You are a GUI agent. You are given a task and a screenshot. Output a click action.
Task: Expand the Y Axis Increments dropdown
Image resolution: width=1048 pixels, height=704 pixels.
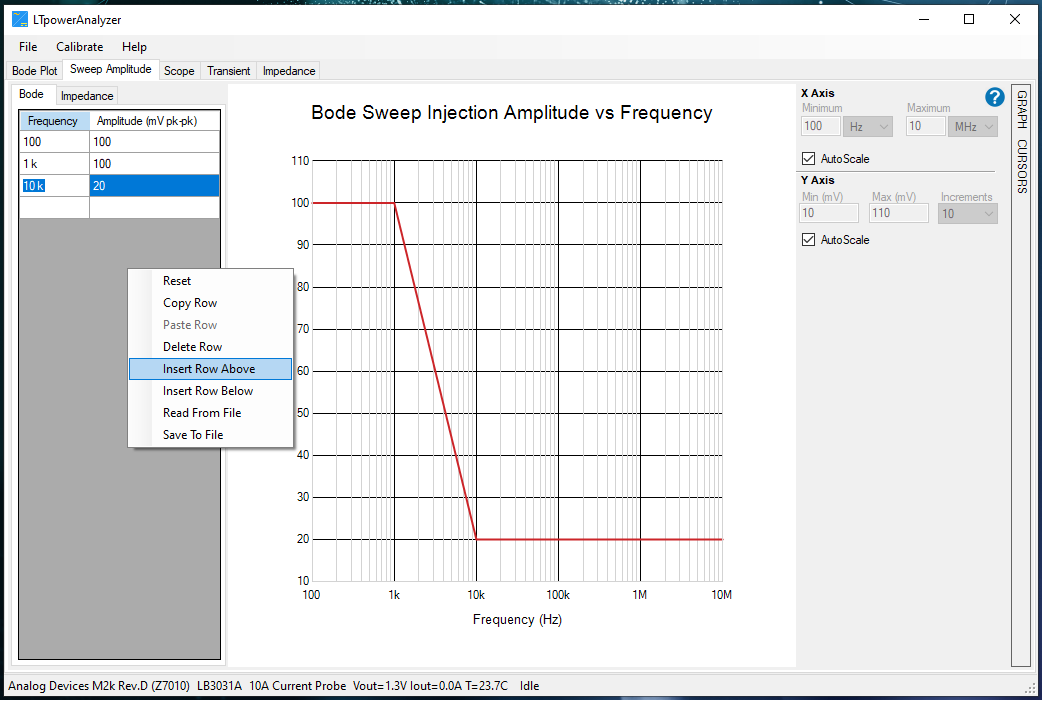click(x=967, y=214)
